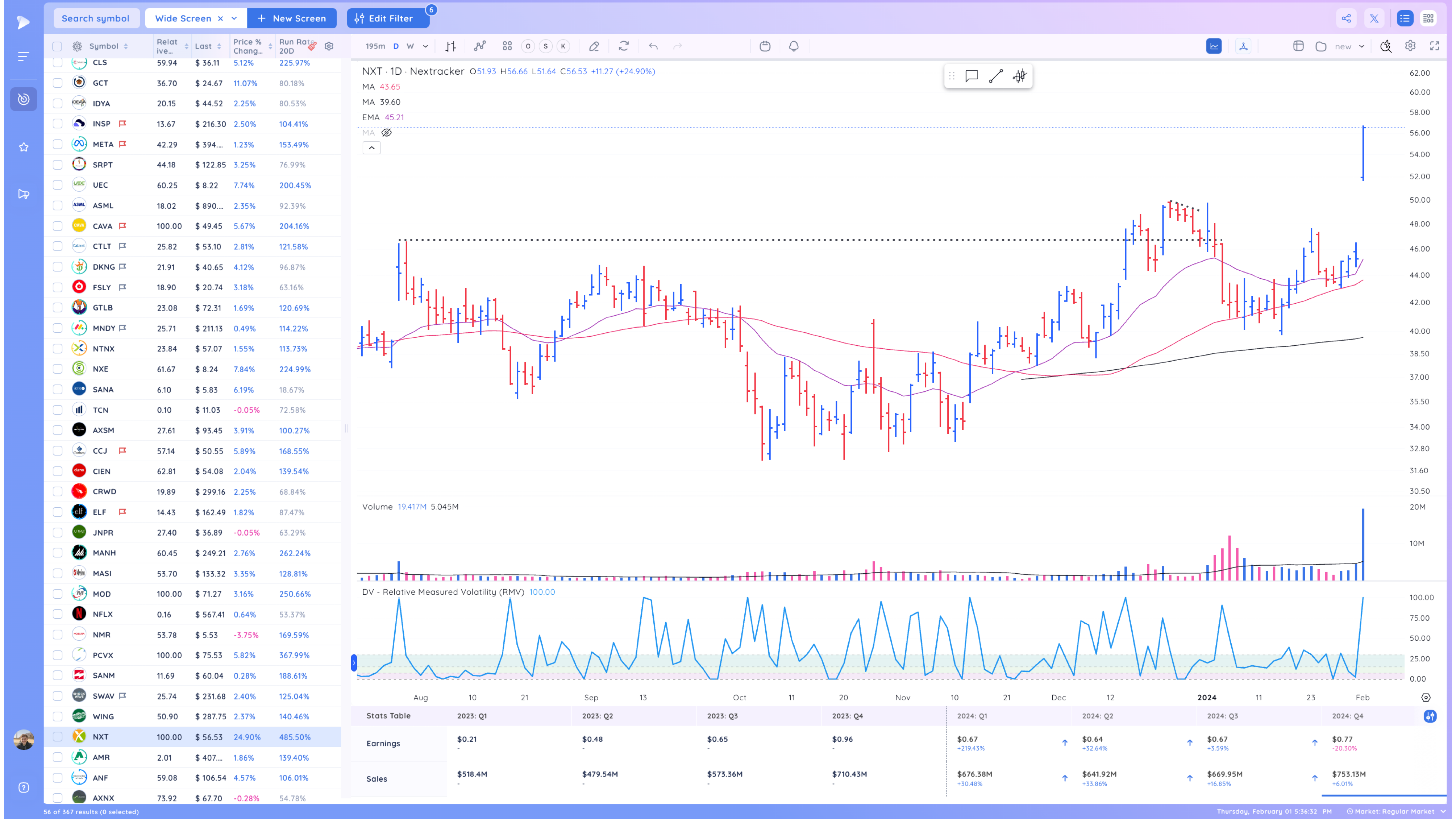Open the sidebar menu lines icon
The height and width of the screenshot is (819, 1456).
click(x=24, y=57)
